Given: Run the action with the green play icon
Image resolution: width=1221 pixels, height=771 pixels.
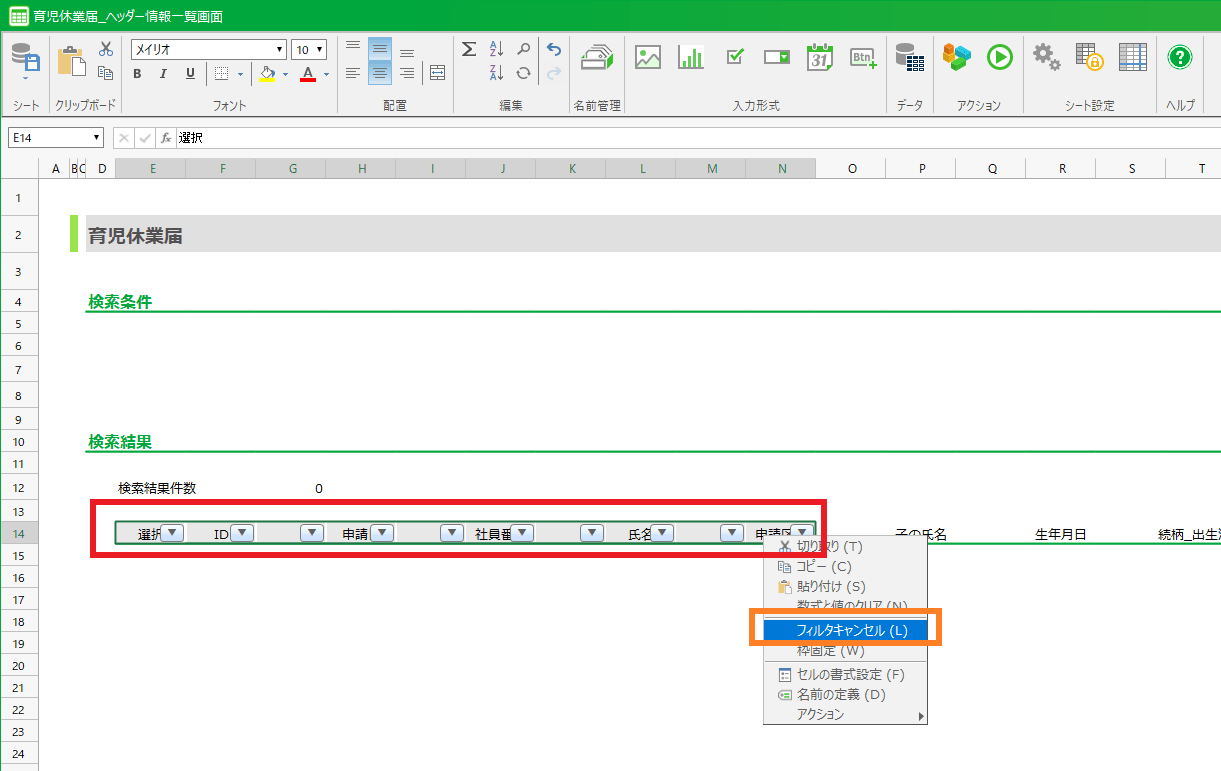Looking at the screenshot, I should click(1000, 57).
